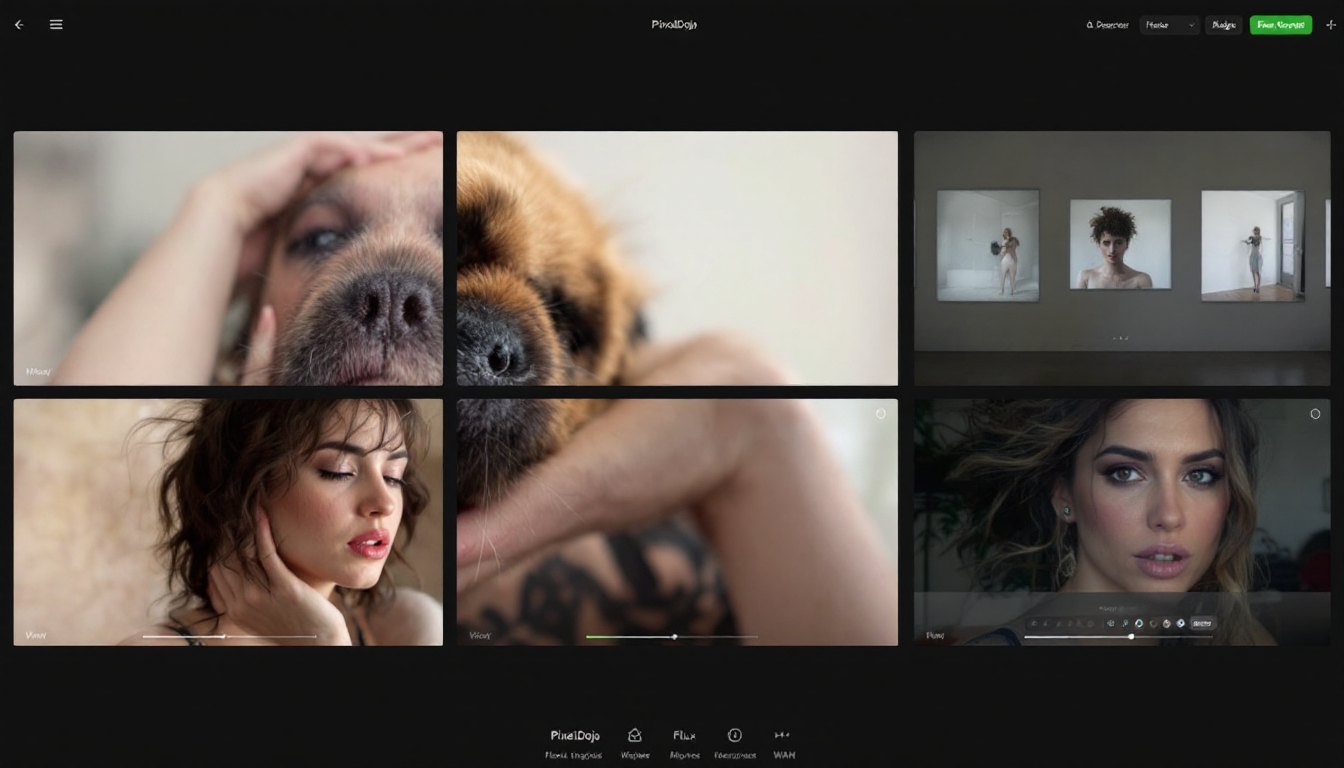The height and width of the screenshot is (768, 1344).
Task: Click the circular info icon in bottom bar
Action: pyautogui.click(x=734, y=735)
